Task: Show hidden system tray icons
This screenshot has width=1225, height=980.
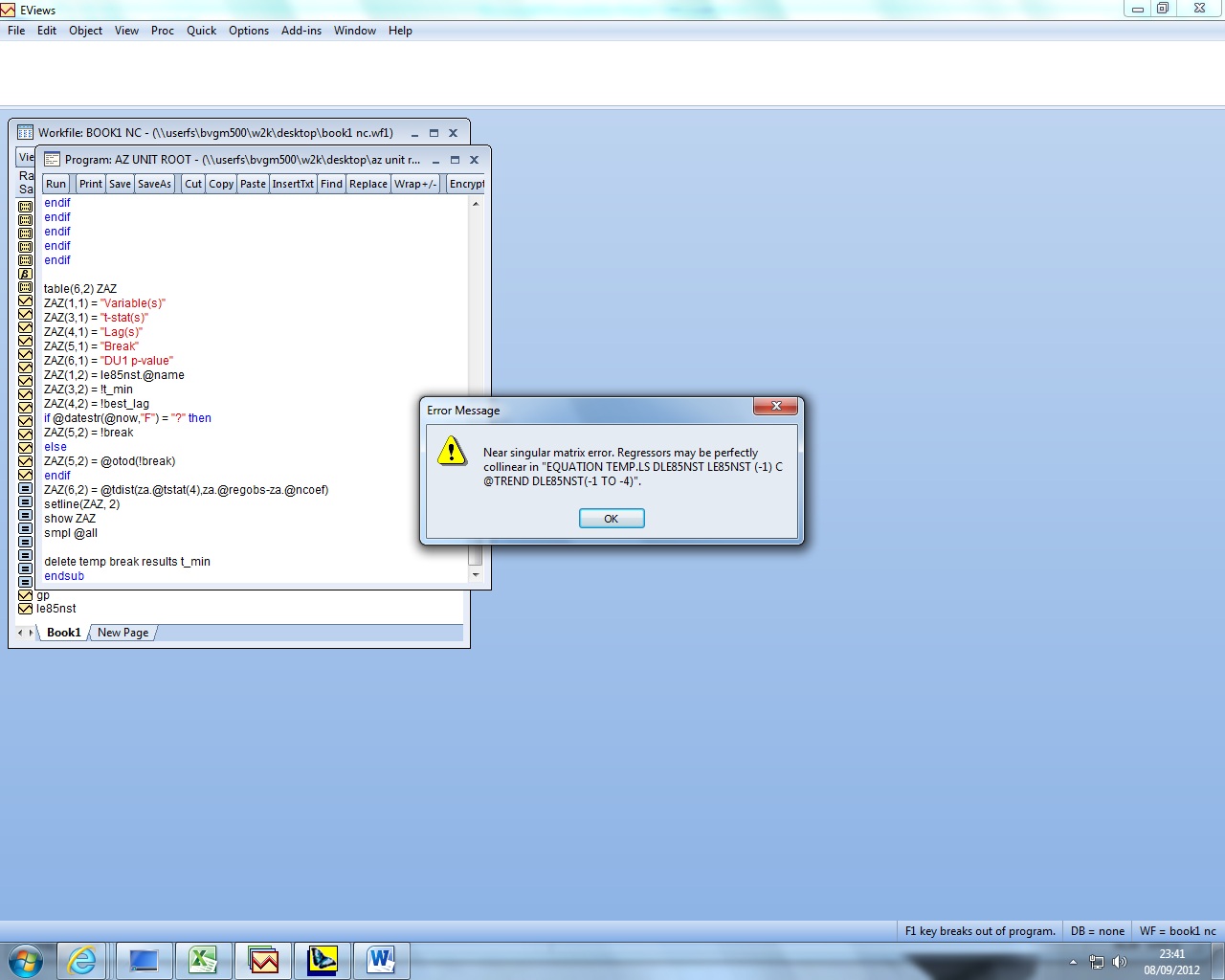Action: click(x=1073, y=962)
